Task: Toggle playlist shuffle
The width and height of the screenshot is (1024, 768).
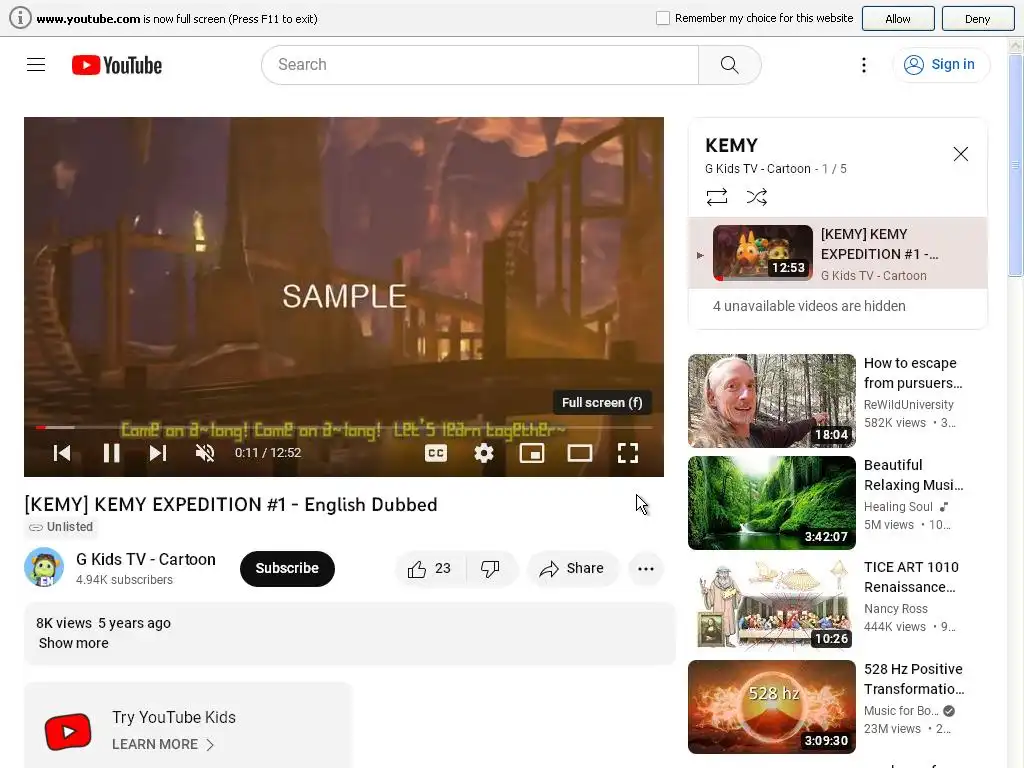Action: click(x=756, y=197)
